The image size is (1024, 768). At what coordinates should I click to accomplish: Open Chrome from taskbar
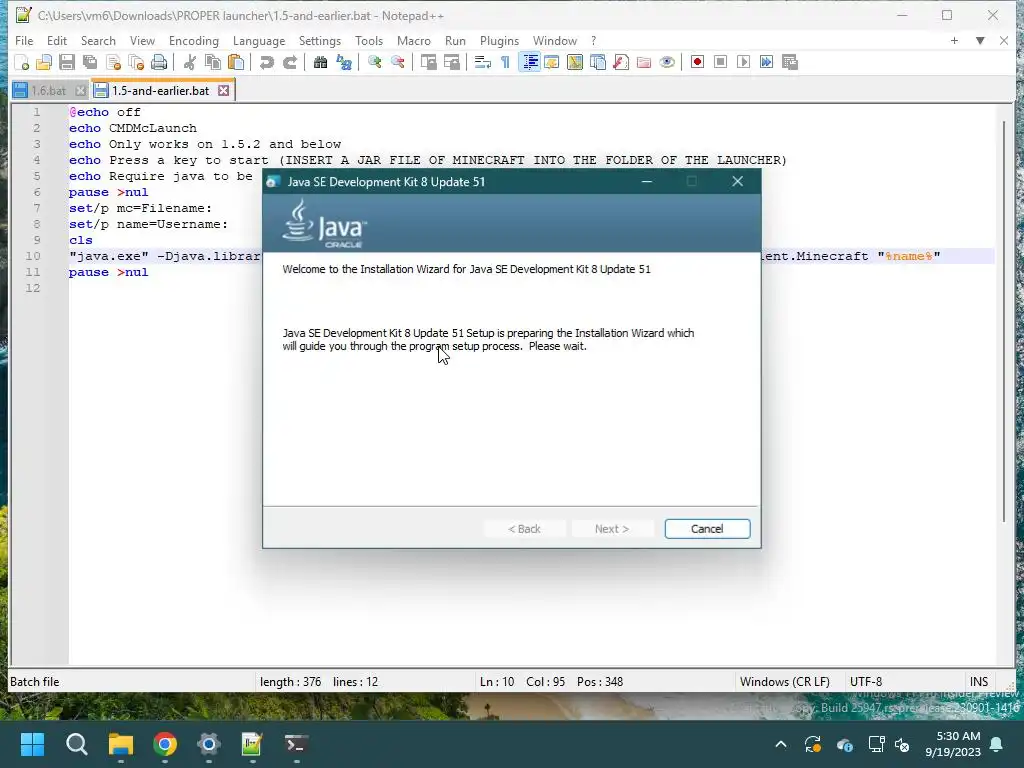coord(165,744)
